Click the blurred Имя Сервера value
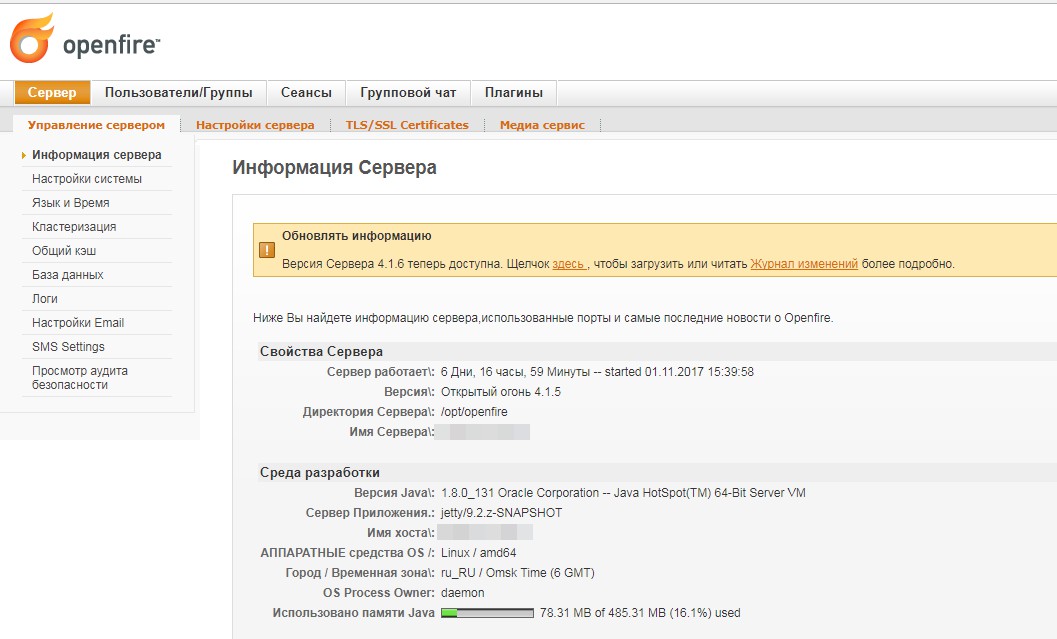Viewport: 1057px width, 639px height. (483, 432)
